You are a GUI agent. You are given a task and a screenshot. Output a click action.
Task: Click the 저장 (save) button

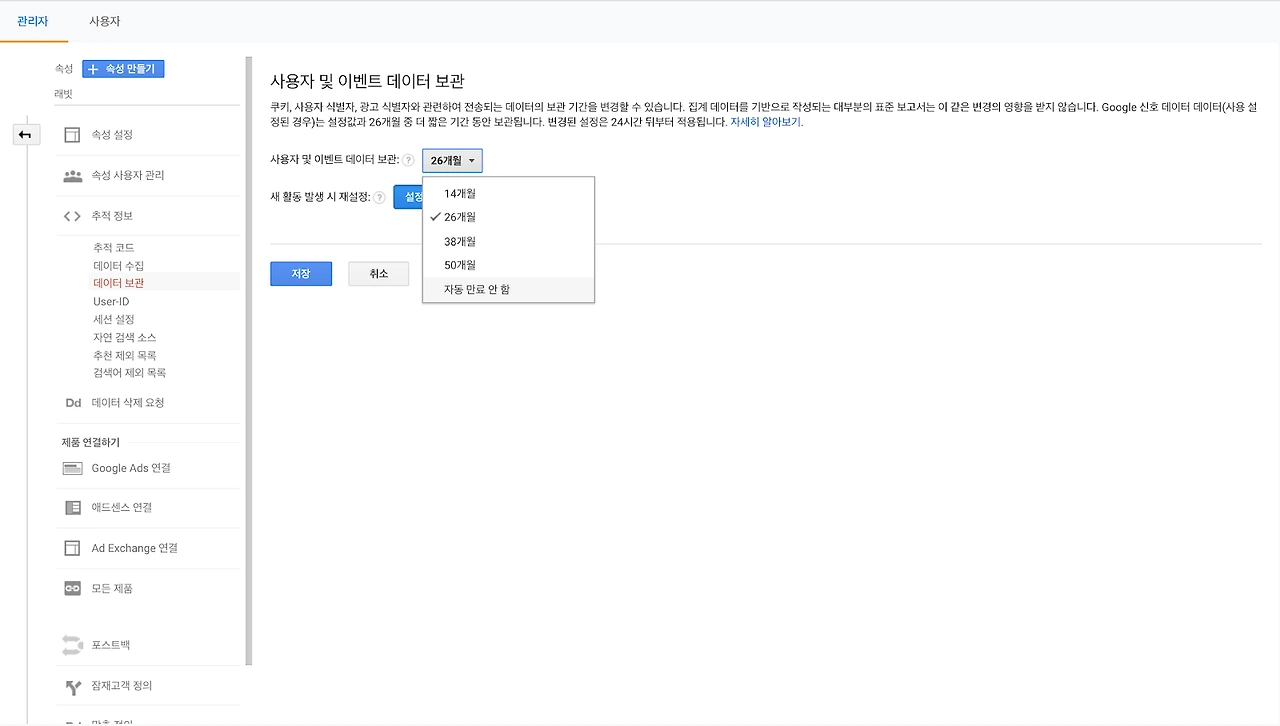[301, 273]
